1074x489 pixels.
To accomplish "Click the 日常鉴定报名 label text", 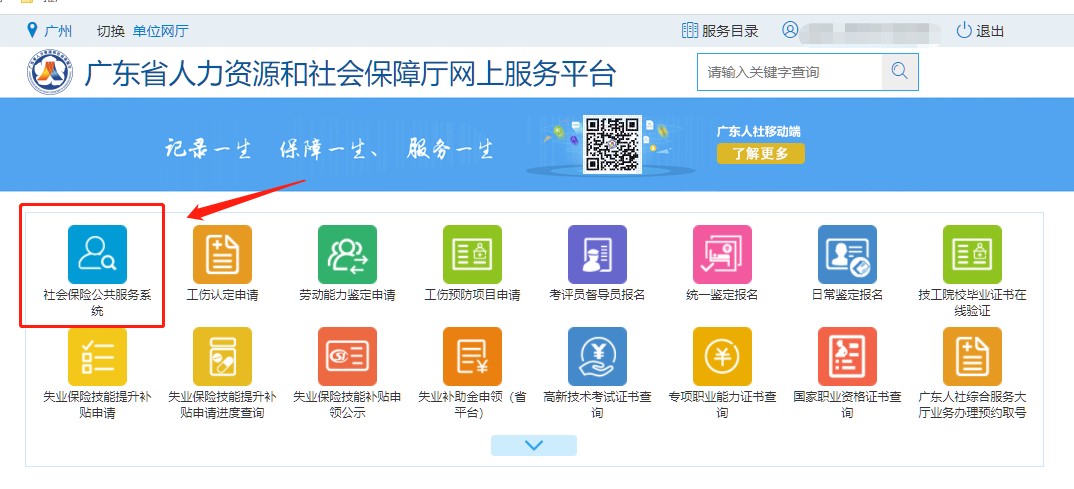I will [x=847, y=295].
